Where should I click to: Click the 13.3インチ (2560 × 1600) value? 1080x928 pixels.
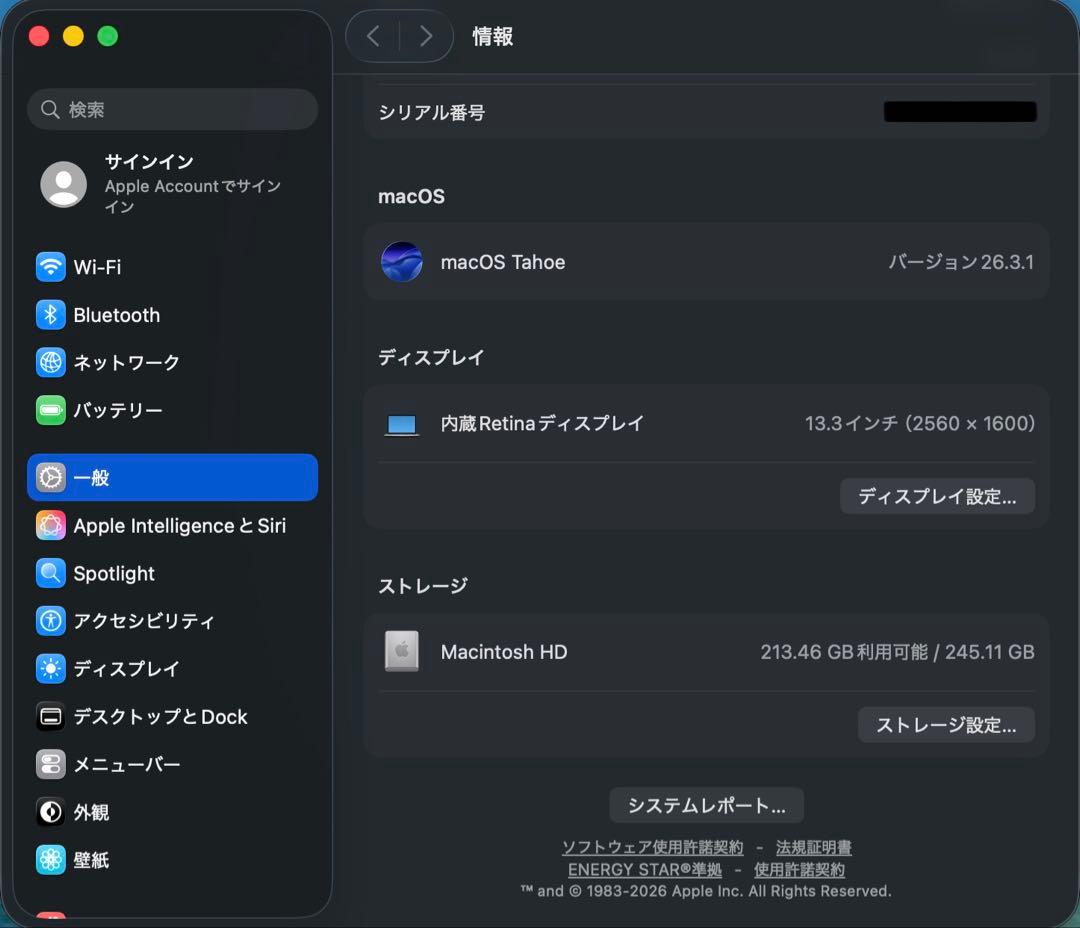click(x=920, y=423)
